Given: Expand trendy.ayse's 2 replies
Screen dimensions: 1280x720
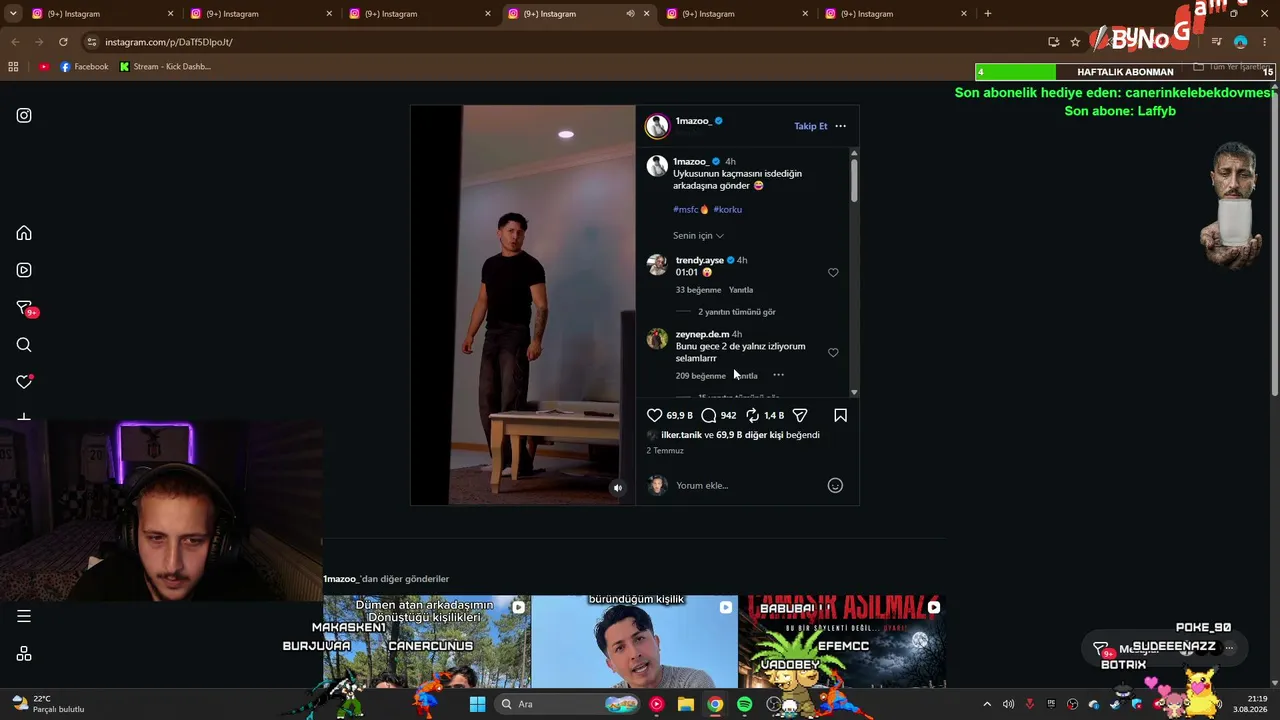Looking at the screenshot, I should click(737, 312).
